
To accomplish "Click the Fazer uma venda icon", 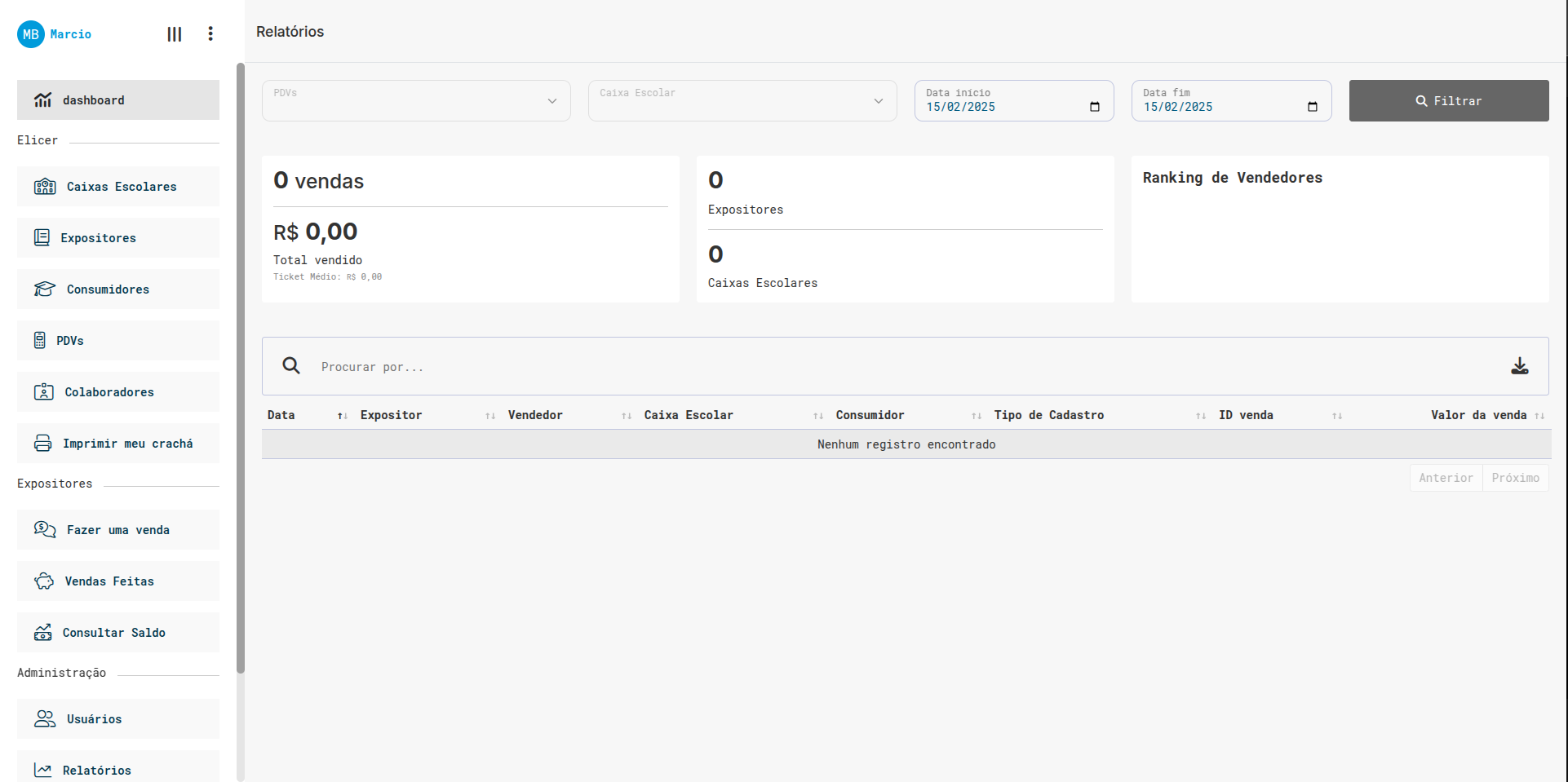I will pyautogui.click(x=45, y=529).
